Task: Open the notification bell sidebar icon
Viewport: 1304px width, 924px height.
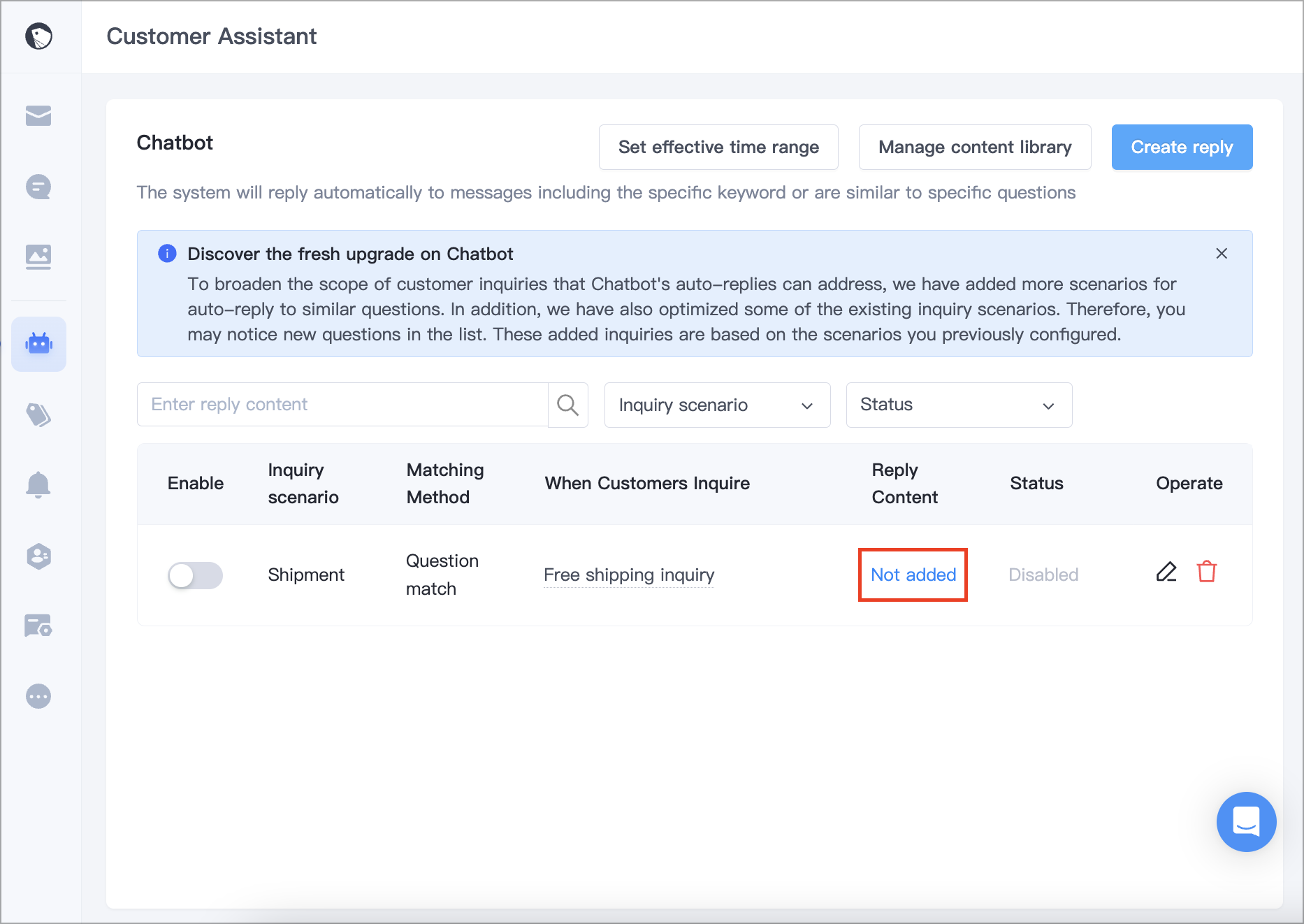Action: pyautogui.click(x=38, y=484)
